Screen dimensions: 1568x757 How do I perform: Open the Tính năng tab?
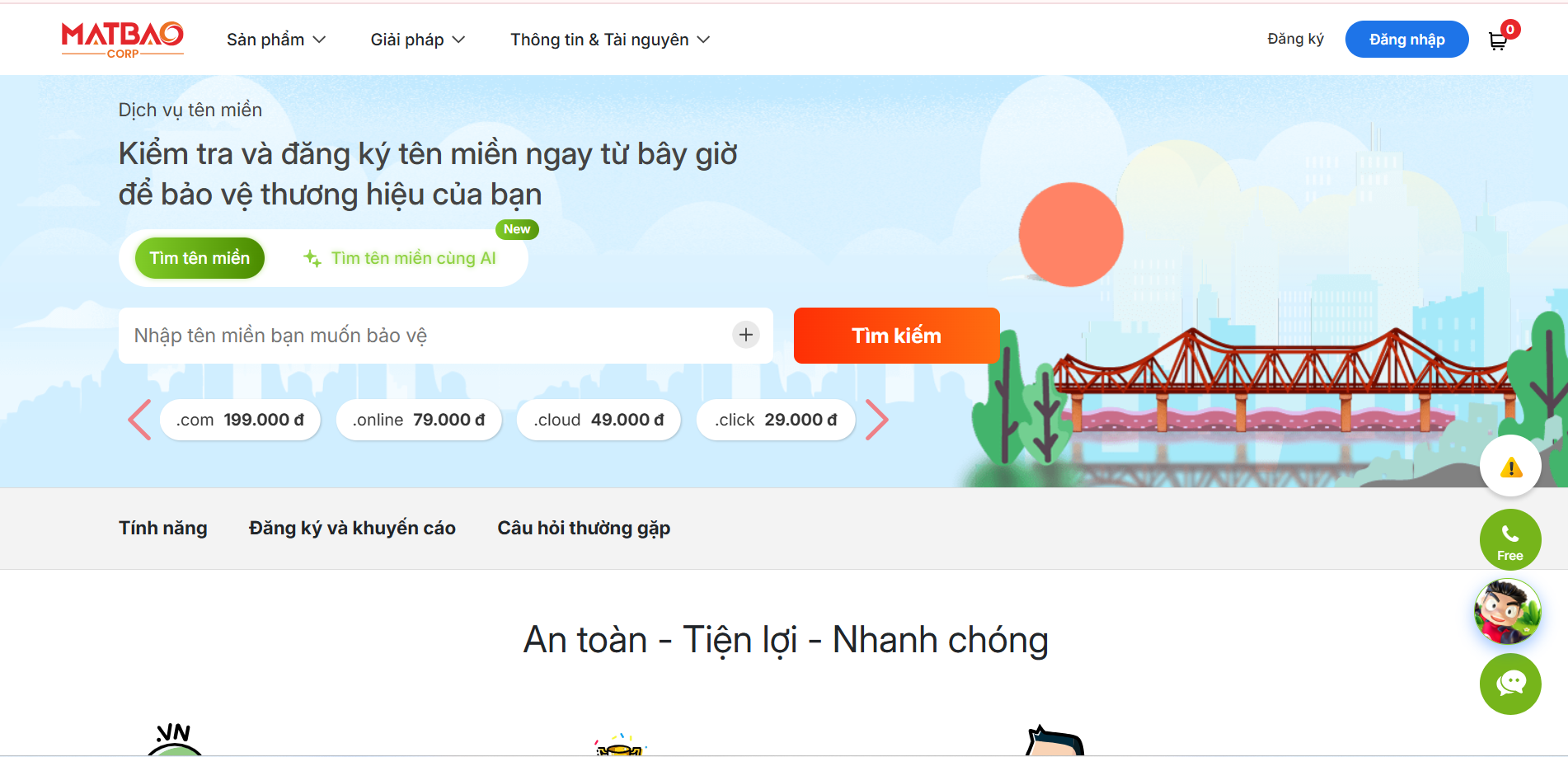[163, 529]
